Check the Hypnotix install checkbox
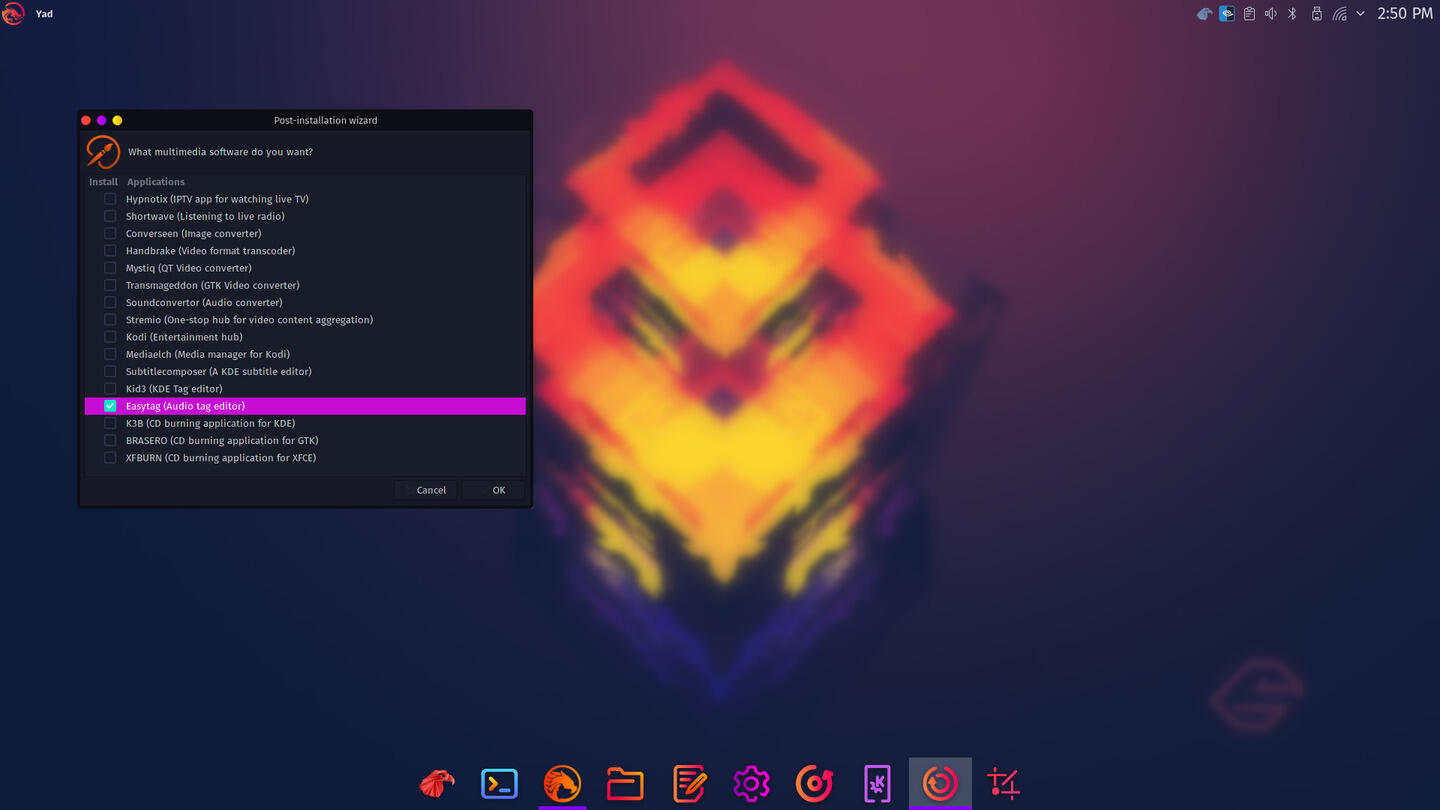1440x810 pixels. tap(110, 199)
